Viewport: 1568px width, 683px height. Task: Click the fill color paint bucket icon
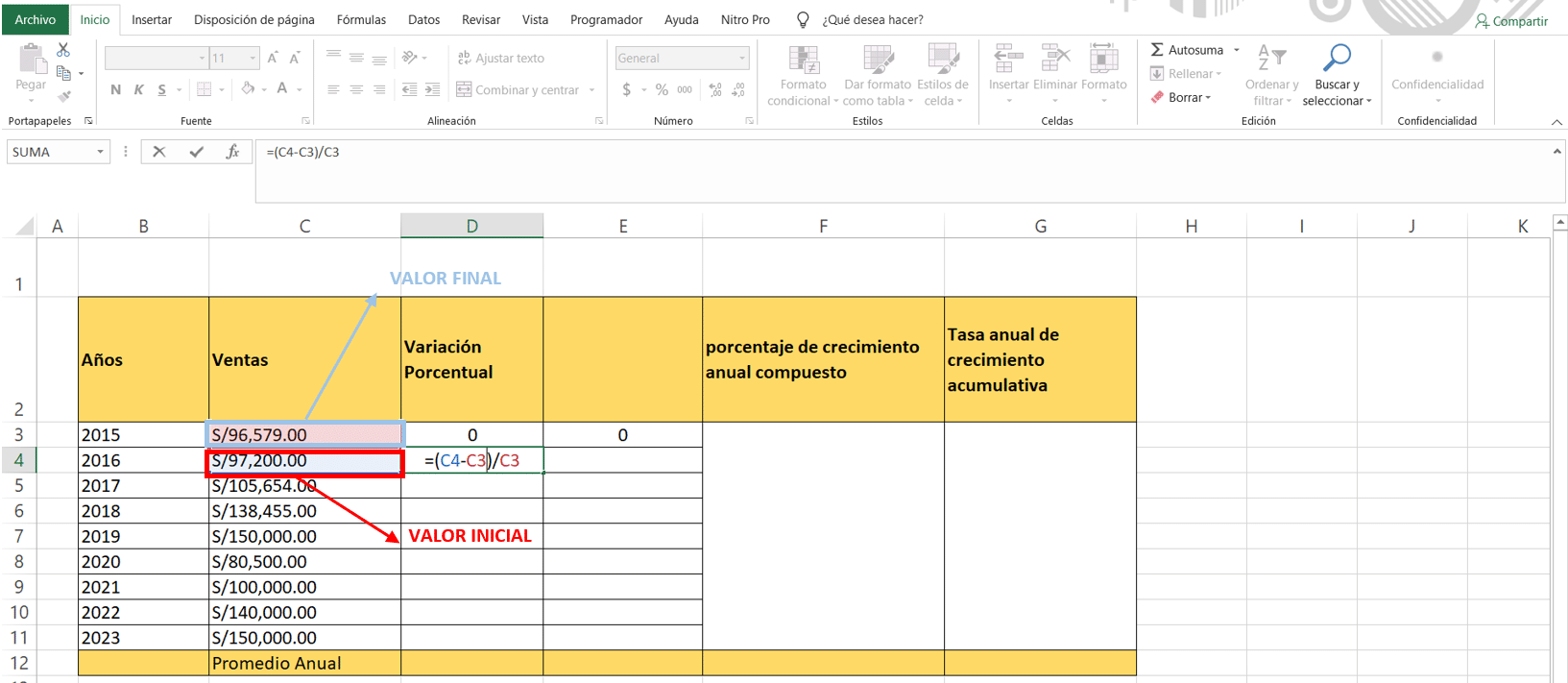coord(248,88)
